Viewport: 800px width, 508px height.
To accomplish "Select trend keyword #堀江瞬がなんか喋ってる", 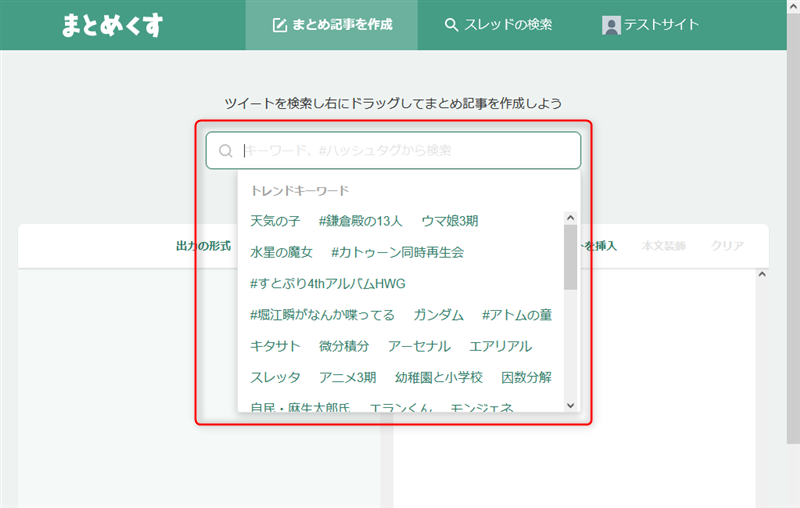I will tap(322, 315).
